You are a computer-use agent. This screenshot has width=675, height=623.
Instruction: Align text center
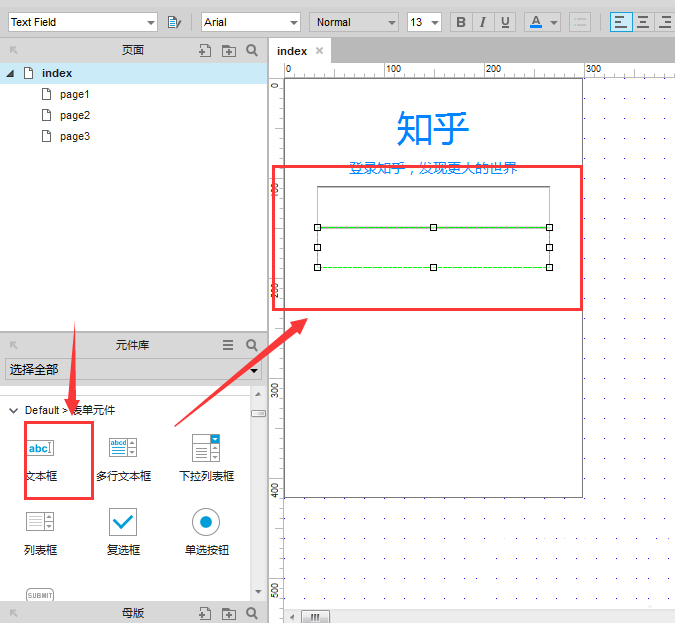click(643, 22)
